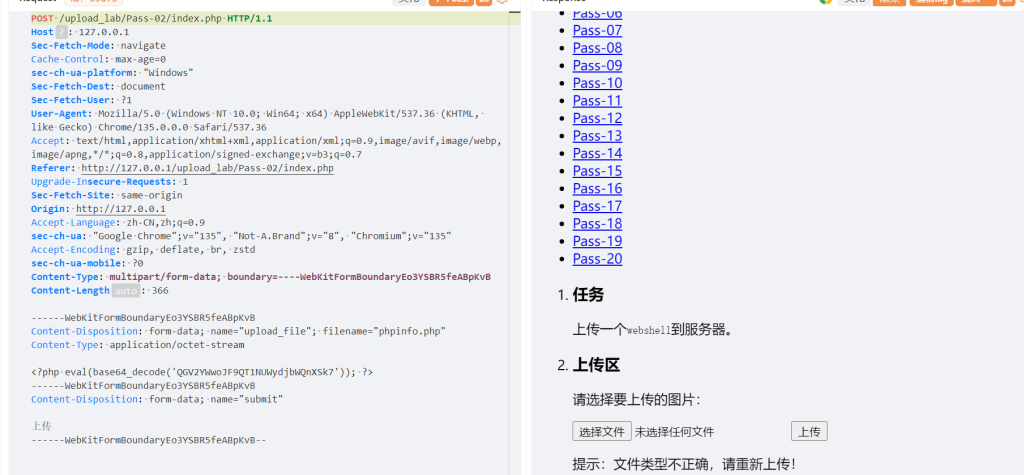1024x475 pixels.
Task: Click the Sec-Fetch-User: ?1 header
Action: click(x=81, y=101)
